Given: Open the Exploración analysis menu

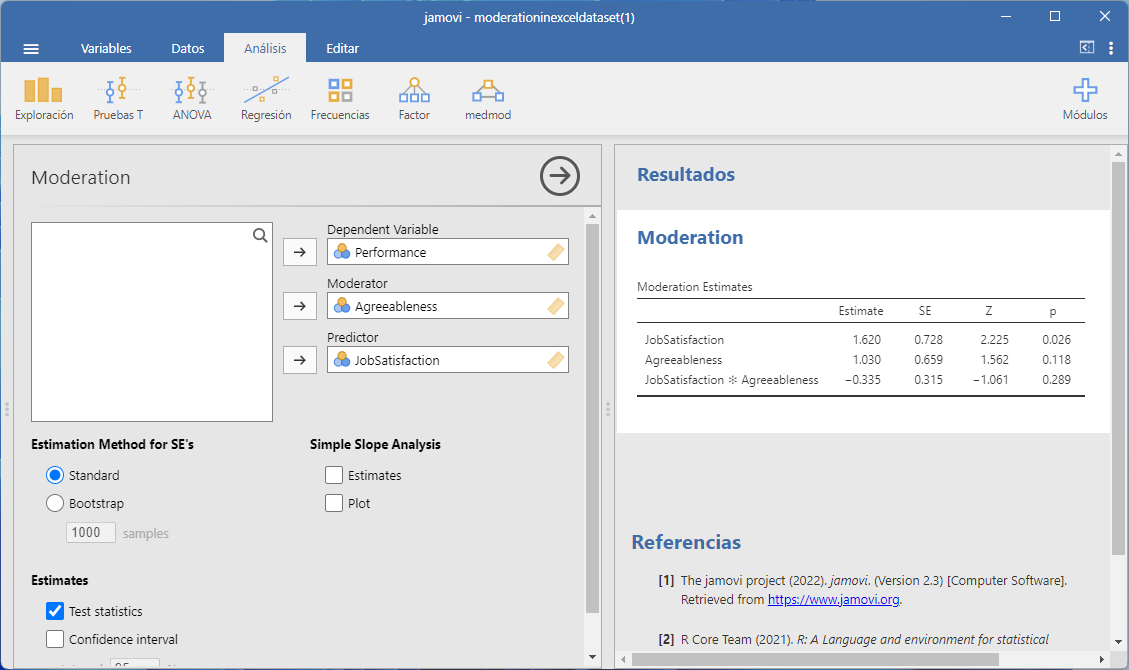Looking at the screenshot, I should pos(44,99).
